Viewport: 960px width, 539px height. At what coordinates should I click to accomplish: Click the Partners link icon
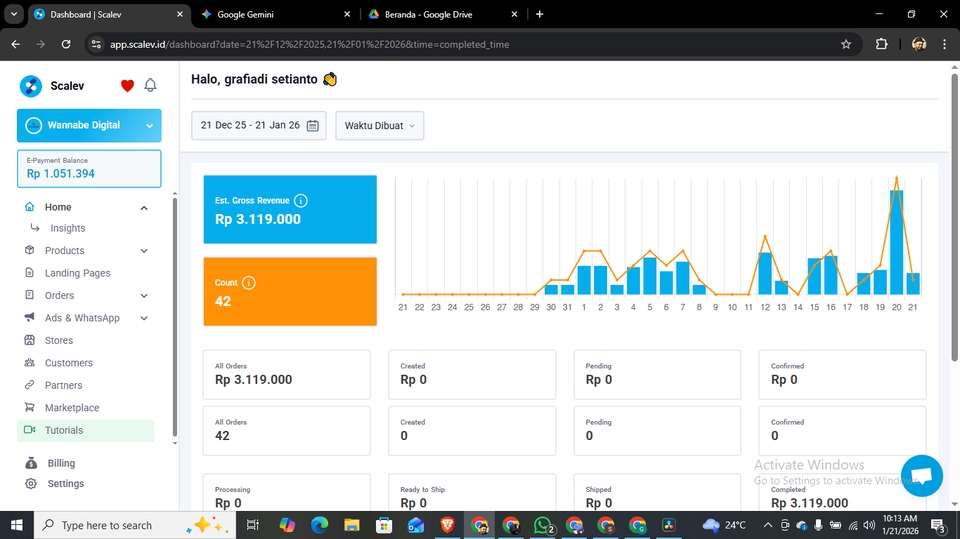click(x=29, y=385)
